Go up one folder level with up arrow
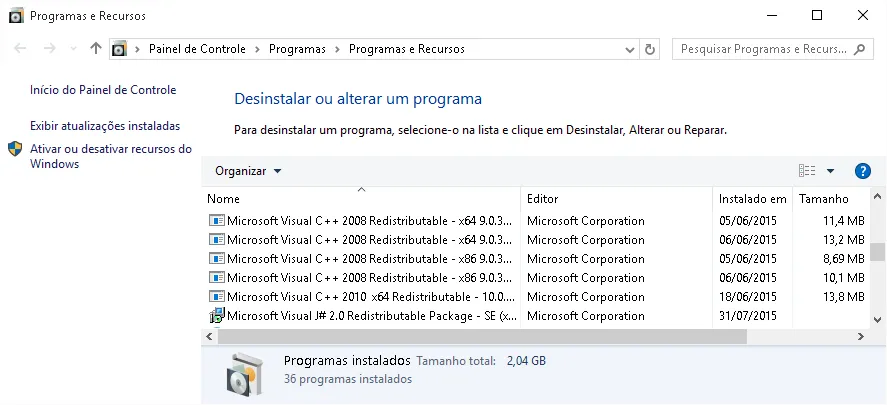The height and width of the screenshot is (405, 887). coord(96,49)
